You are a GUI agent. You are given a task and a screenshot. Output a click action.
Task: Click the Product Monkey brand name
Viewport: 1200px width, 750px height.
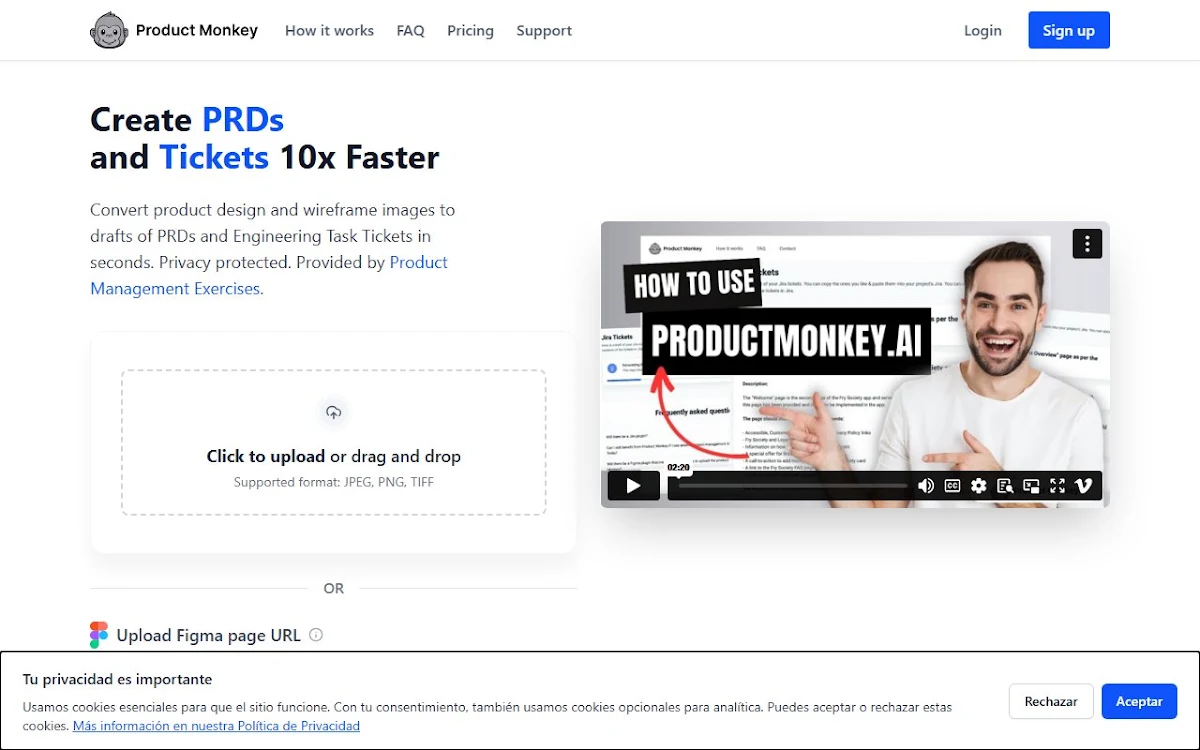(197, 31)
